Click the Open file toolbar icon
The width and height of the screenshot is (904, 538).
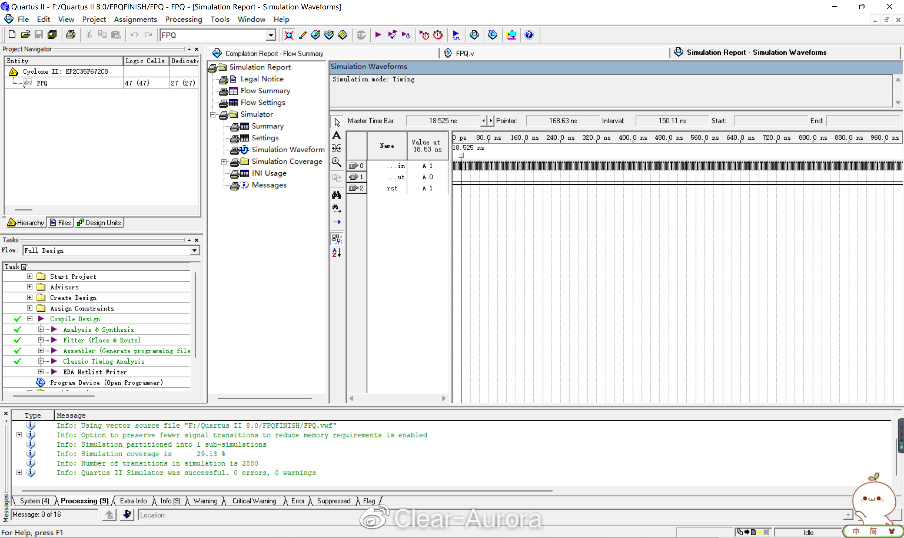(x=25, y=35)
